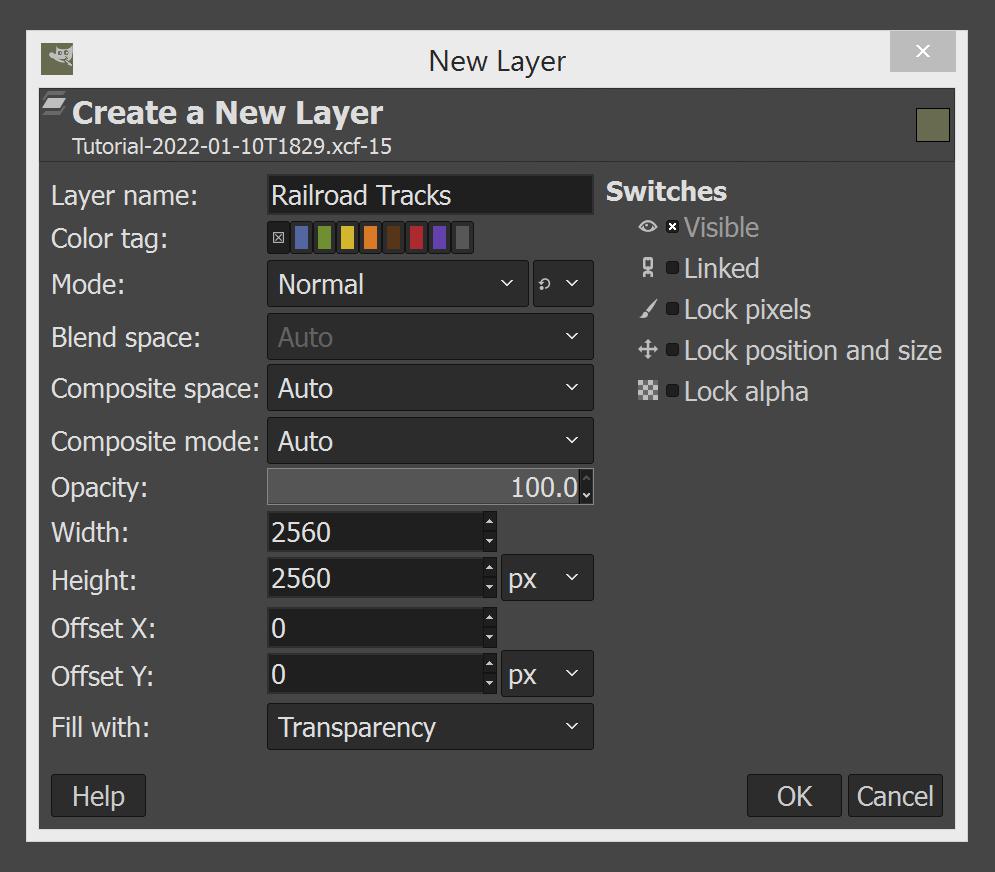Viewport: 995px width, 872px height.
Task: Open the Composite mode Auto dropdown
Action: (x=430, y=440)
